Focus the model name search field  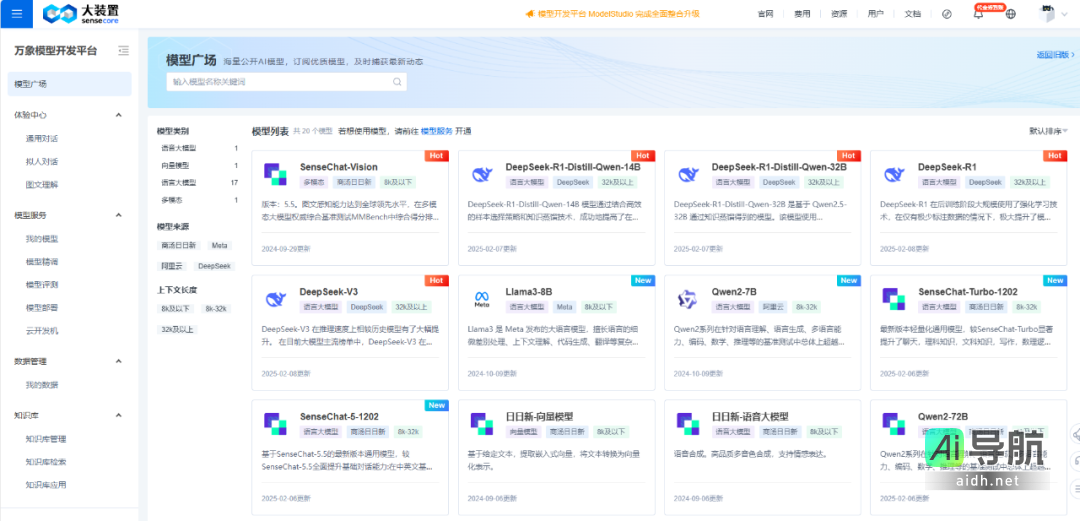(287, 81)
